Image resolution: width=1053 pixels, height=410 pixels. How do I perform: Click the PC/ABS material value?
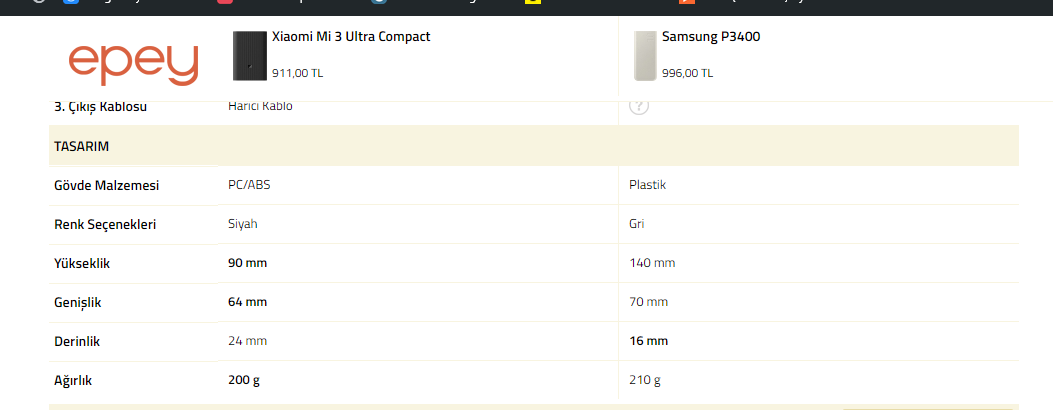[x=249, y=185]
